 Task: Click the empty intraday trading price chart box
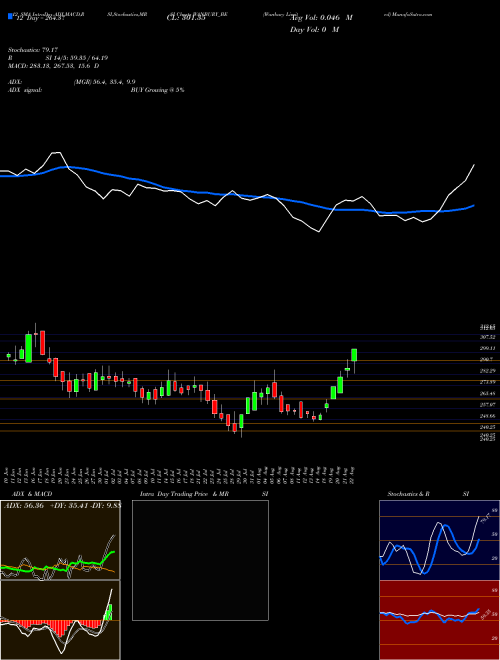[x=200, y=560]
